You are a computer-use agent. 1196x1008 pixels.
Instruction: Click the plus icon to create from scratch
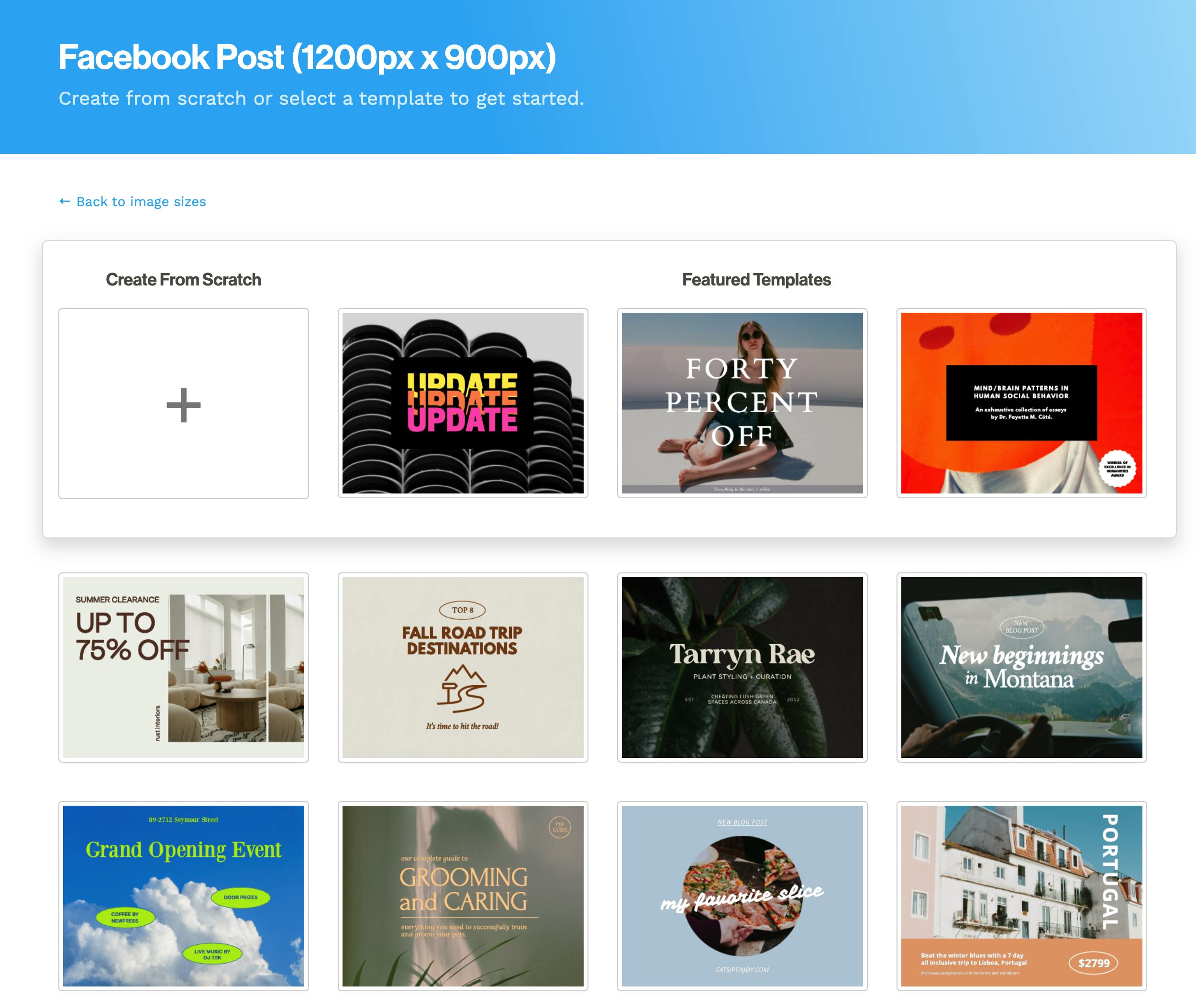pyautogui.click(x=184, y=405)
